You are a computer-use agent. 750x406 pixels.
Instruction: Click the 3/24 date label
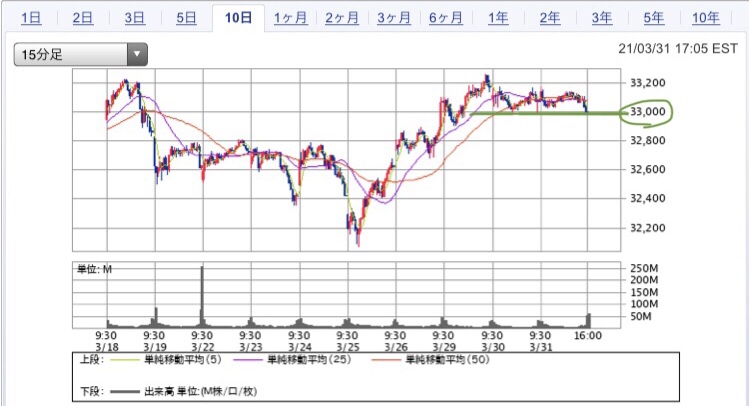click(299, 347)
